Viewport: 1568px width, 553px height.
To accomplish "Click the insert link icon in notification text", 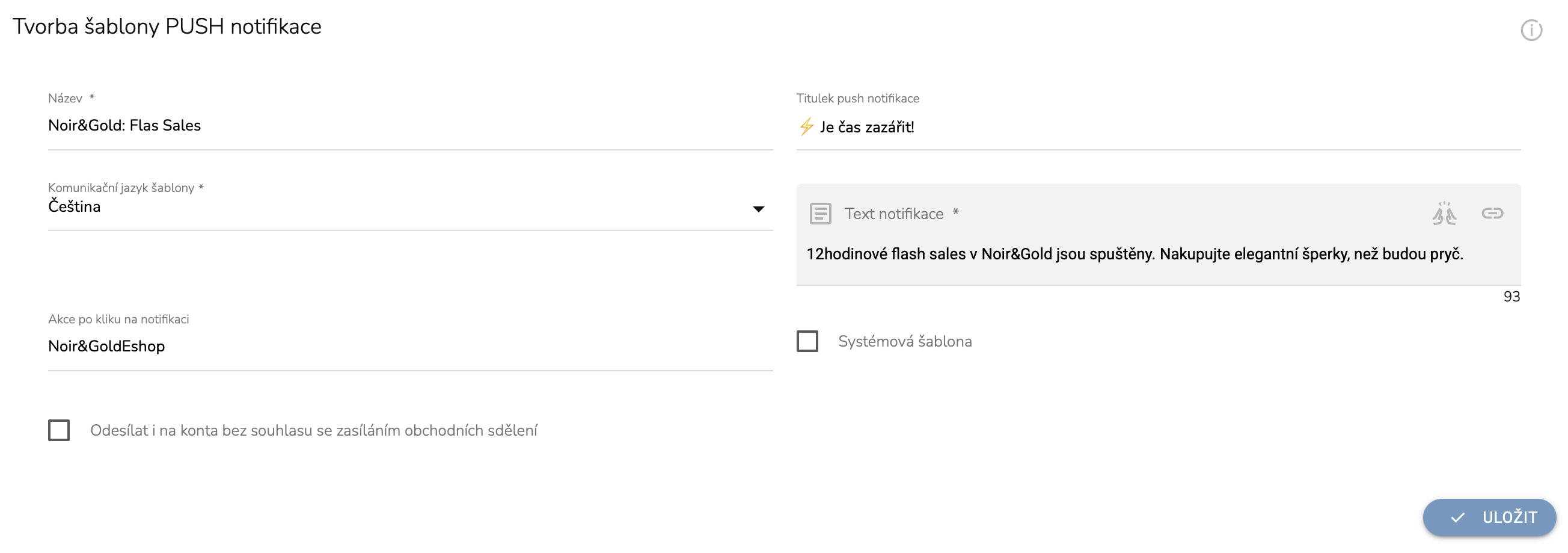I will tap(1492, 213).
